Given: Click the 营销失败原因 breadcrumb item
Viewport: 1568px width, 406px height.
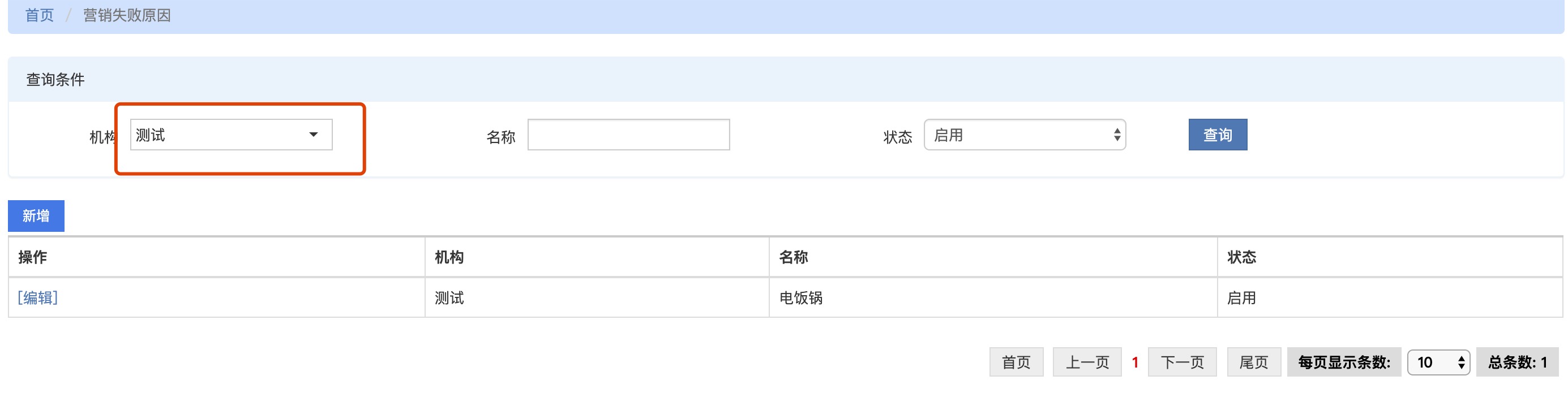Looking at the screenshot, I should click(x=127, y=15).
